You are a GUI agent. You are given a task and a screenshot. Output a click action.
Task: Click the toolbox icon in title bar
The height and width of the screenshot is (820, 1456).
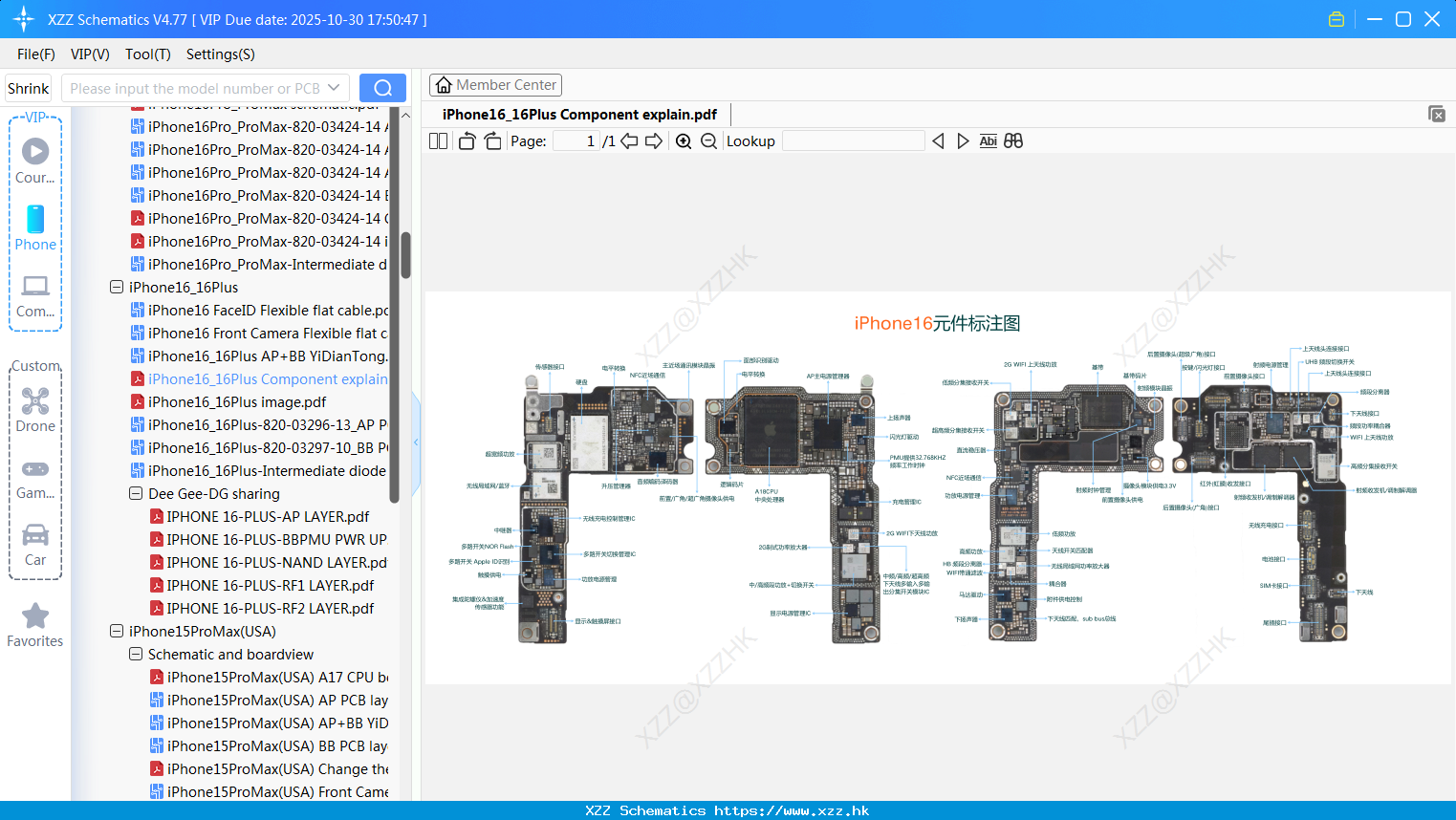[1336, 19]
